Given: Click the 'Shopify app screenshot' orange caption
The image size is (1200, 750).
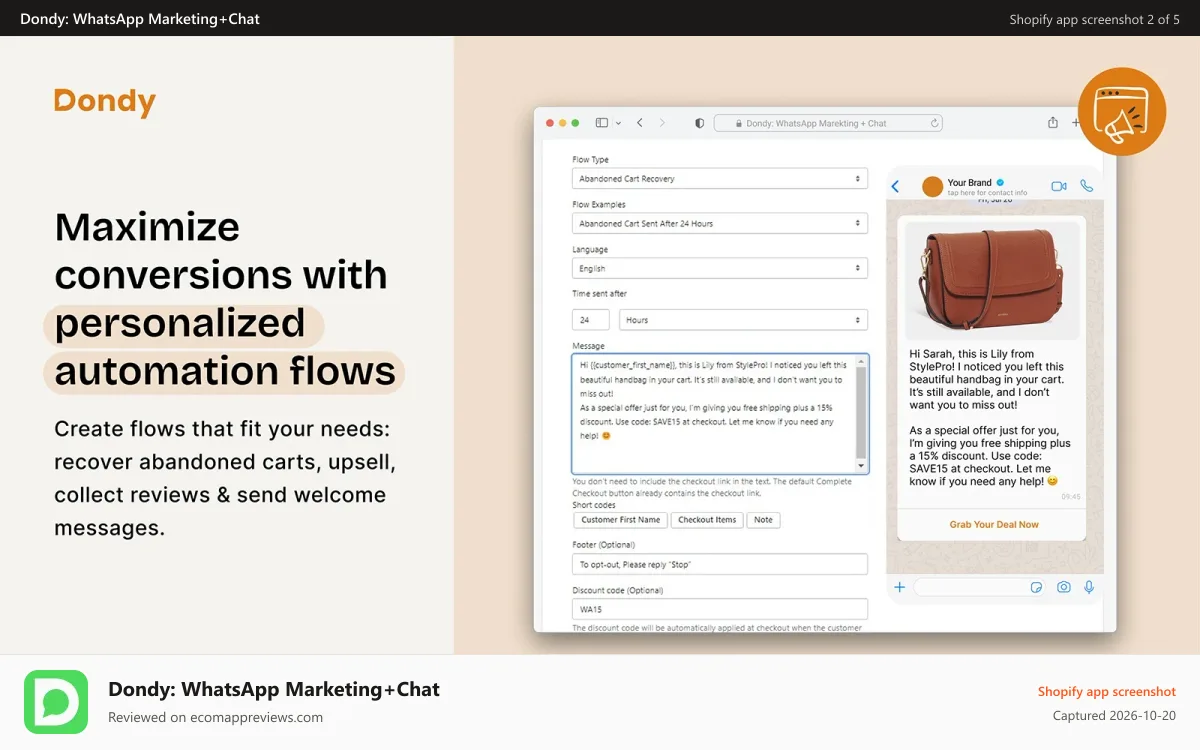Looking at the screenshot, I should (1107, 692).
